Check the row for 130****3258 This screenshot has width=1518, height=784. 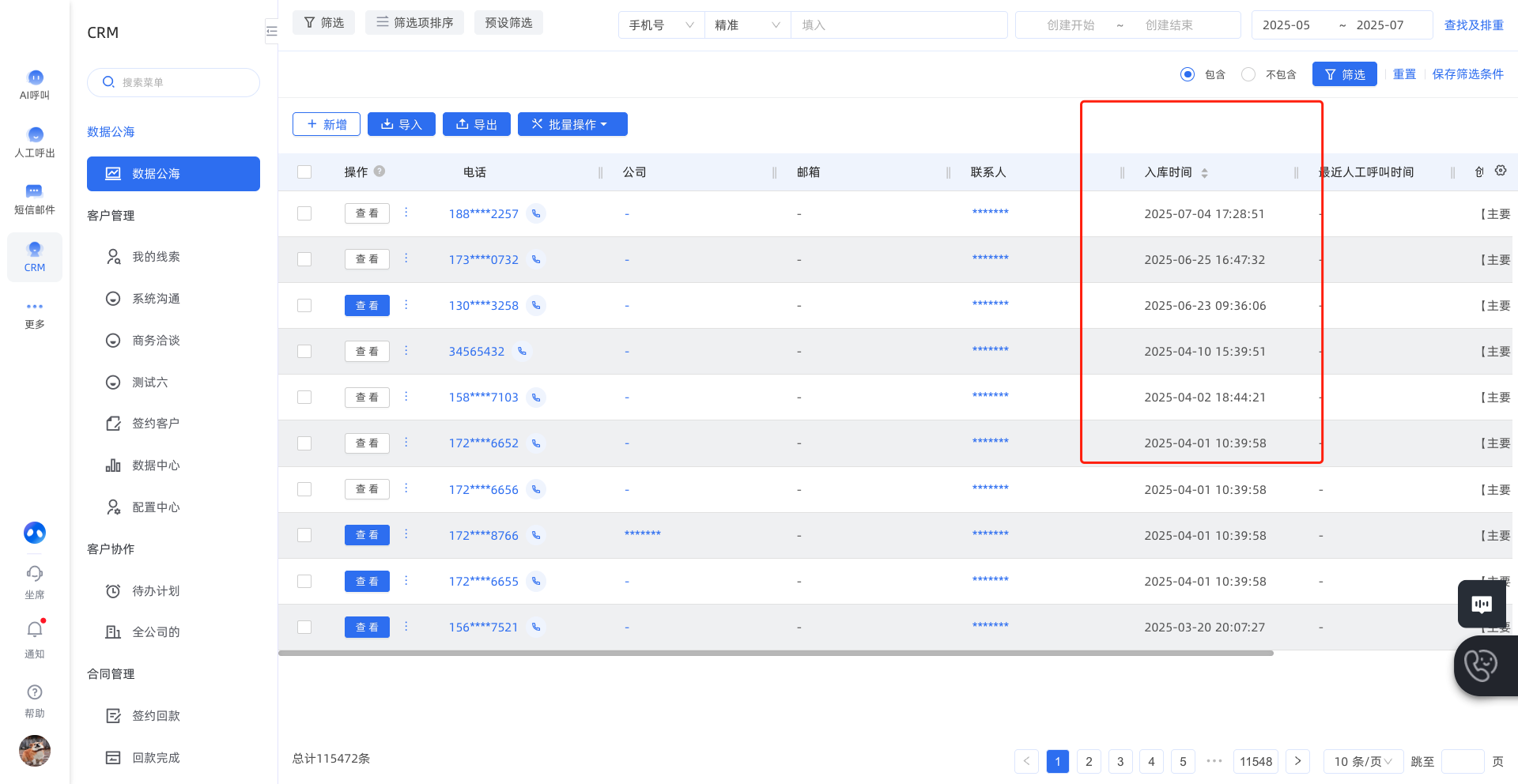click(304, 305)
